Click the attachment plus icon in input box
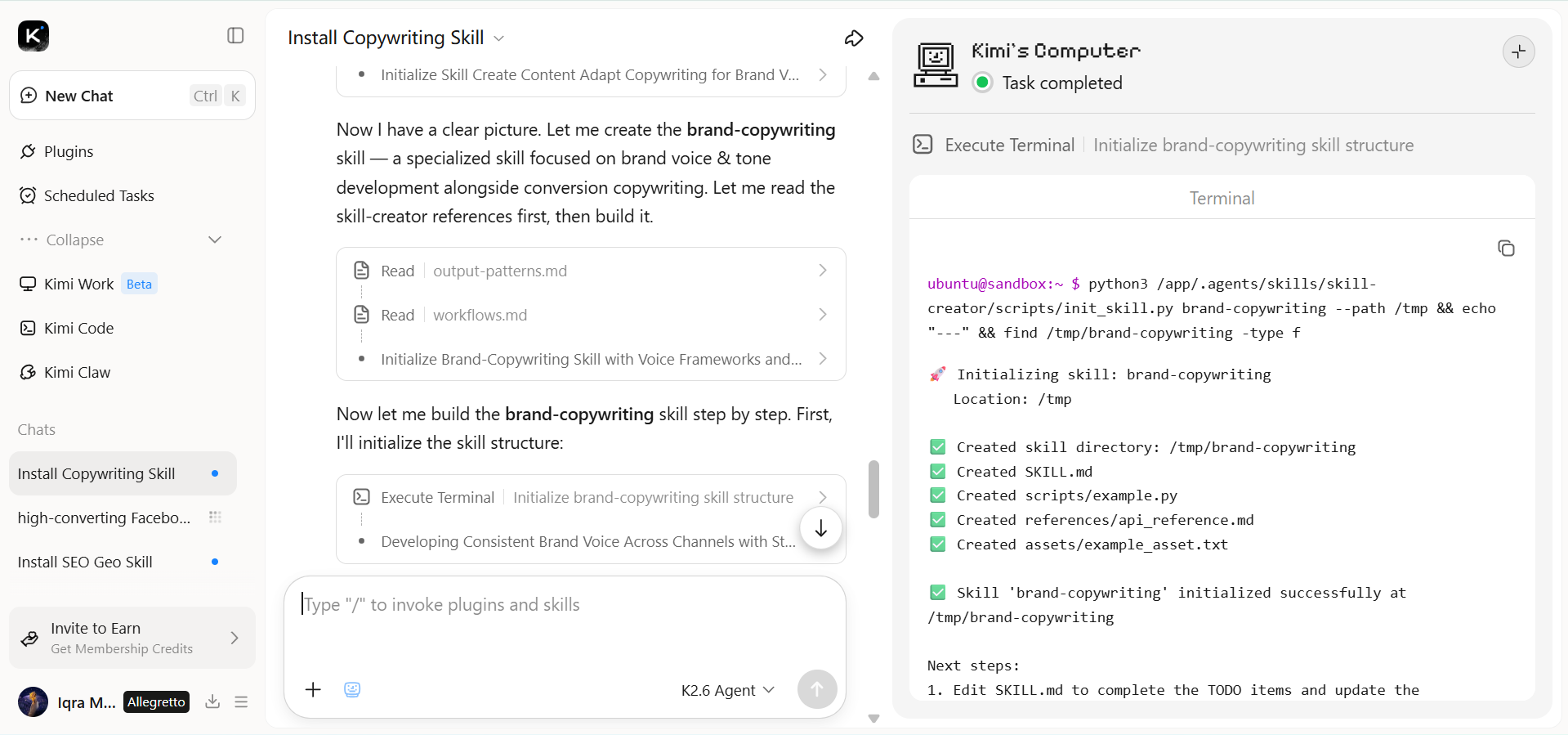1568x735 pixels. click(x=313, y=689)
